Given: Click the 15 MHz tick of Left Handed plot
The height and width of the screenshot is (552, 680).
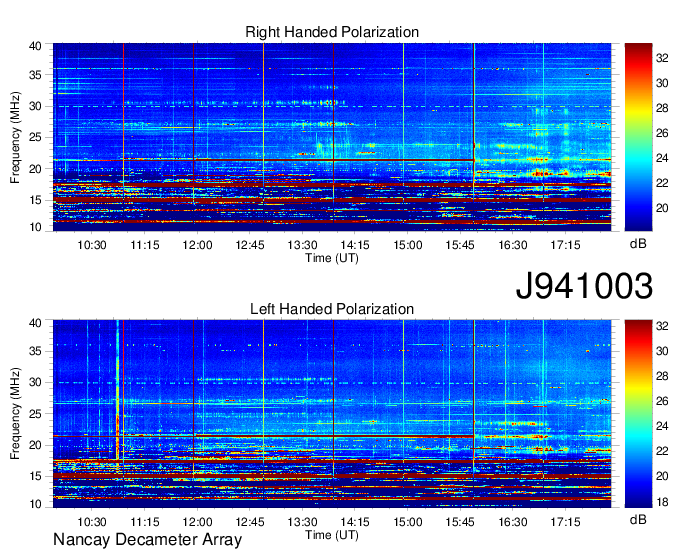Looking at the screenshot, I should pos(35,476).
